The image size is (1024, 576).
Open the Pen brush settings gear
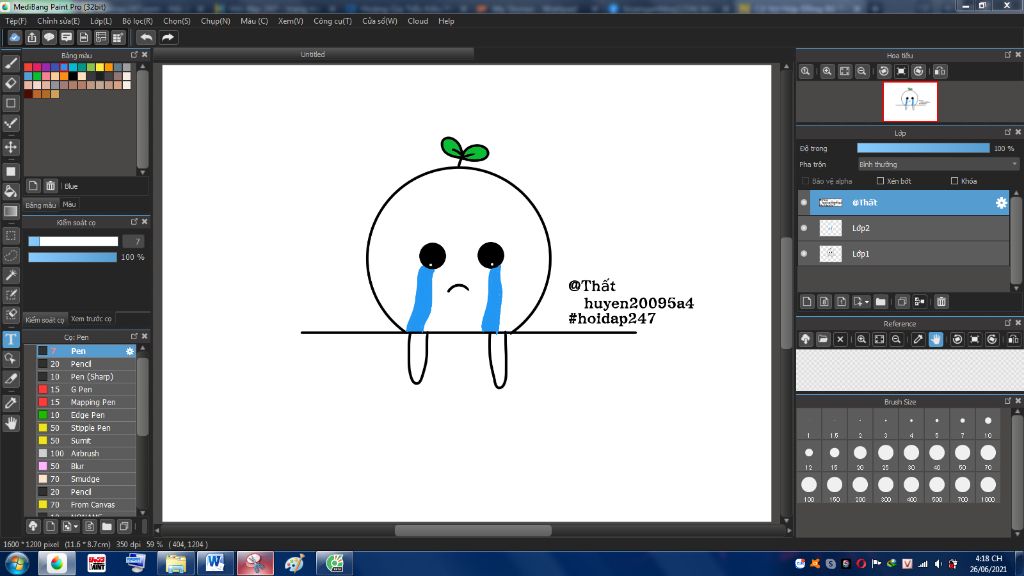(x=130, y=351)
